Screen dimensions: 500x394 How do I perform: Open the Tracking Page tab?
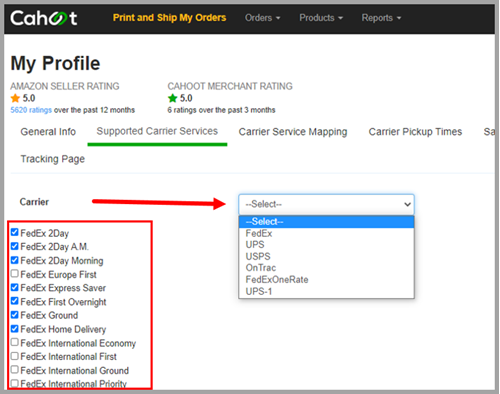53,159
